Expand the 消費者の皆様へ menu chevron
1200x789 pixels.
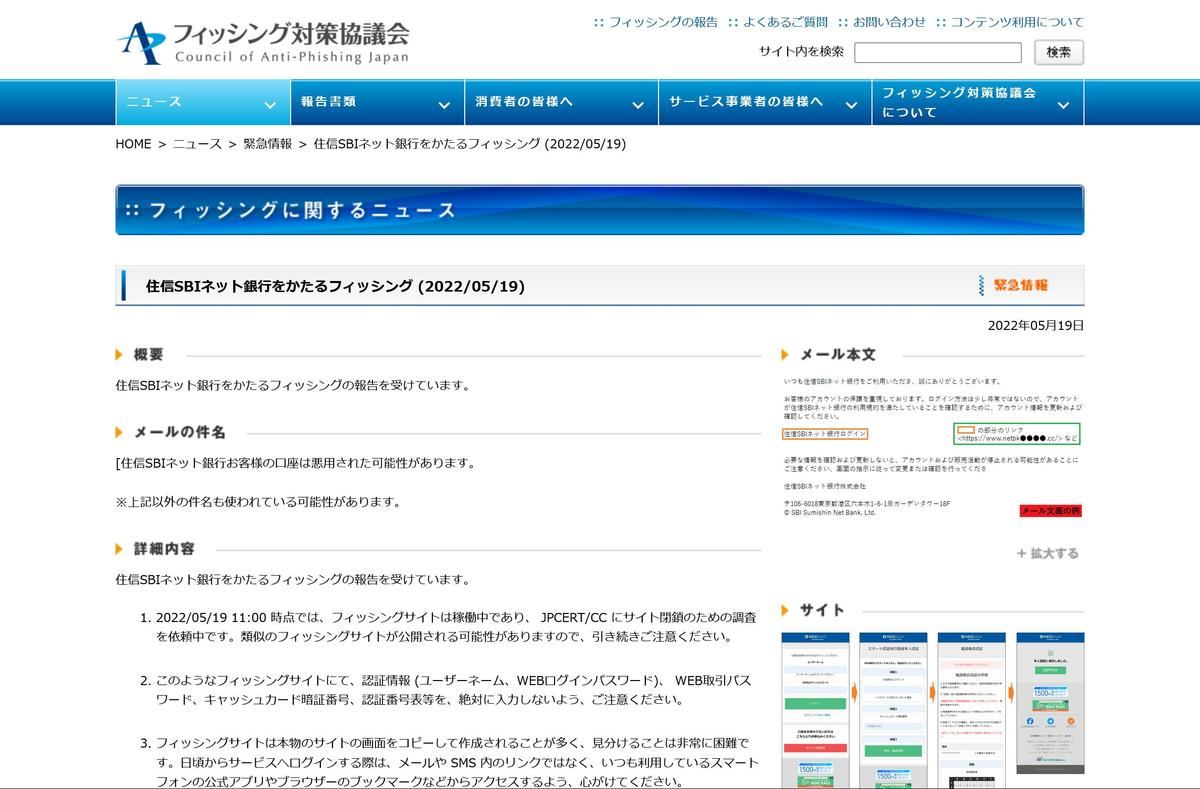pyautogui.click(x=638, y=104)
